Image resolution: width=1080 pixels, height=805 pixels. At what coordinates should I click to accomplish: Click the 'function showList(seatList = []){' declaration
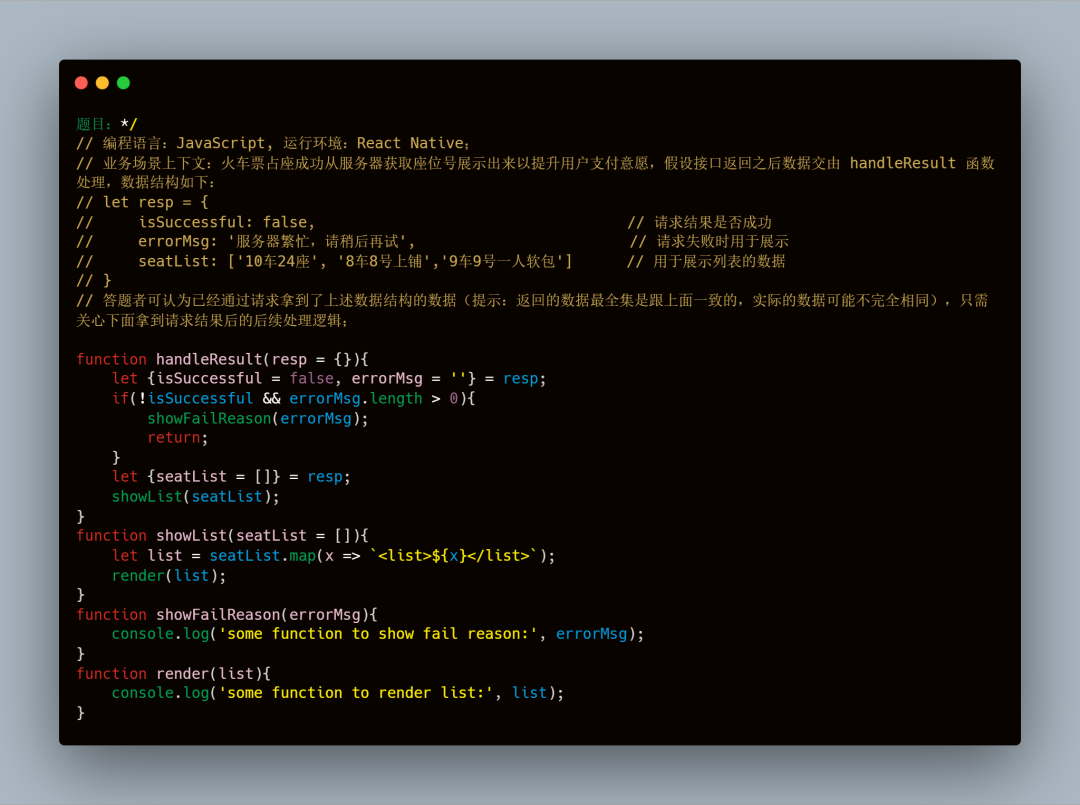pos(222,536)
